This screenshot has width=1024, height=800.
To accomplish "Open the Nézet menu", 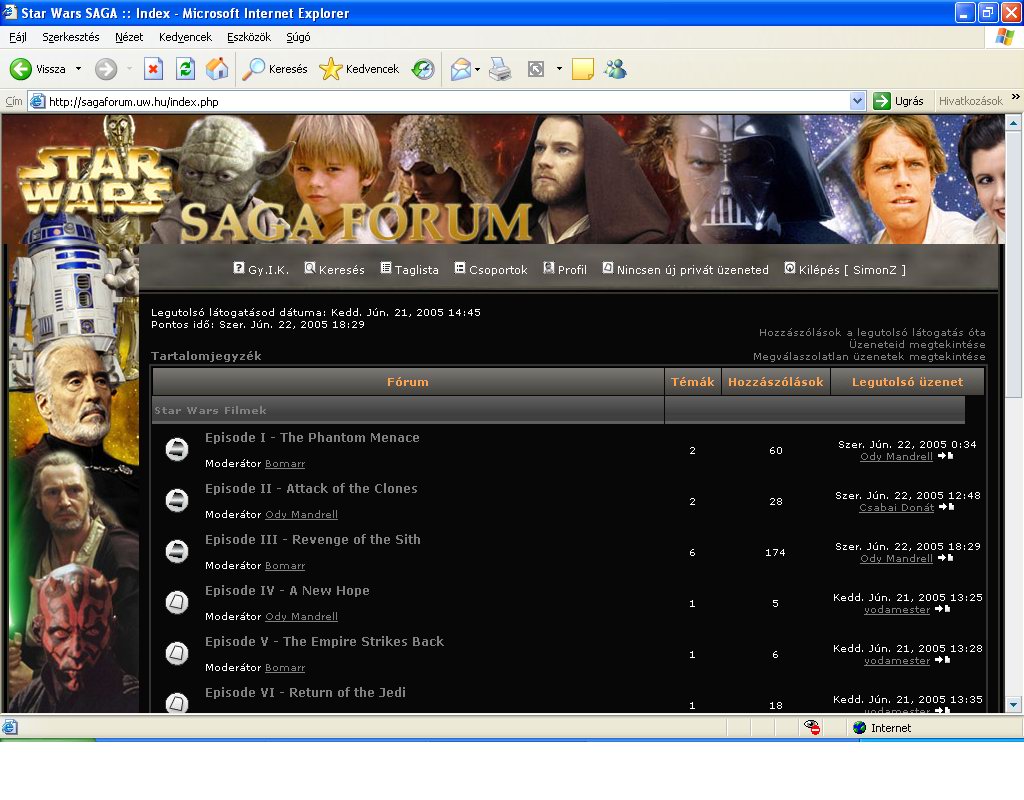I will tap(129, 37).
